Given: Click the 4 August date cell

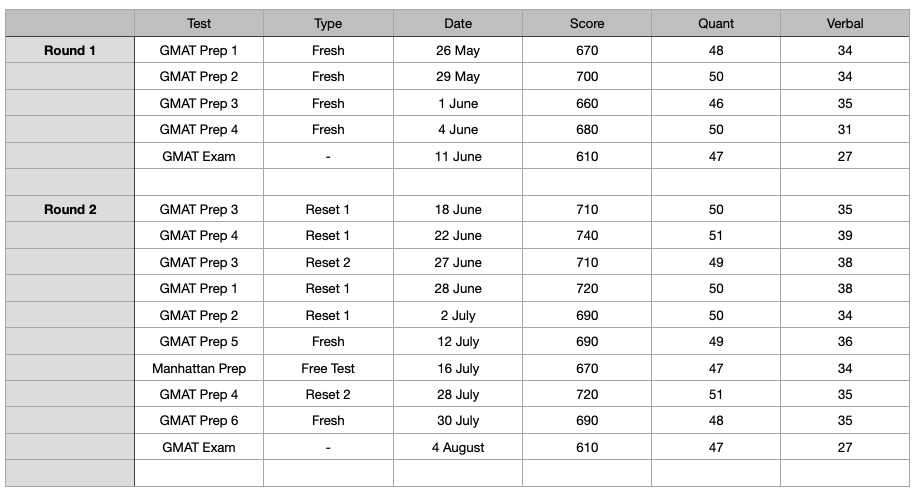Looking at the screenshot, I should coord(458,448).
